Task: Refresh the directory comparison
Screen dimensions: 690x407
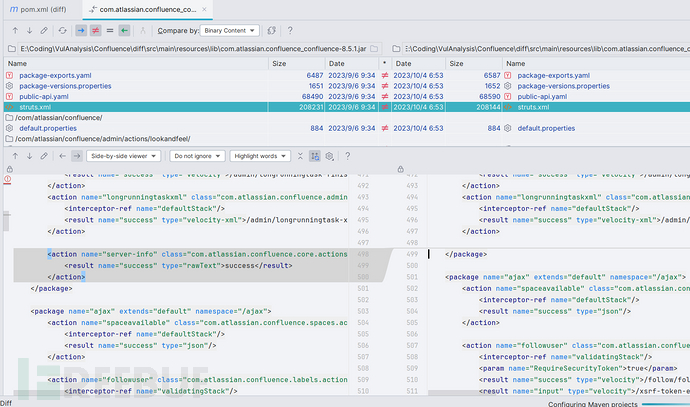Action: coord(62,30)
